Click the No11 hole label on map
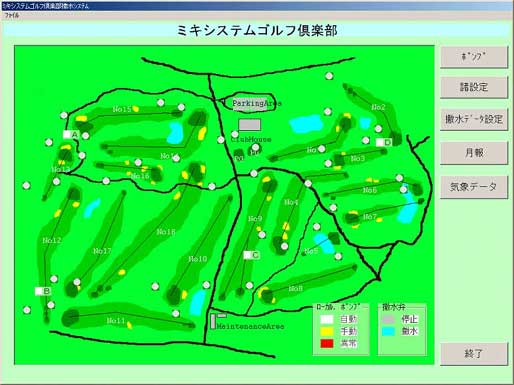This screenshot has width=514, height=385. [116, 321]
